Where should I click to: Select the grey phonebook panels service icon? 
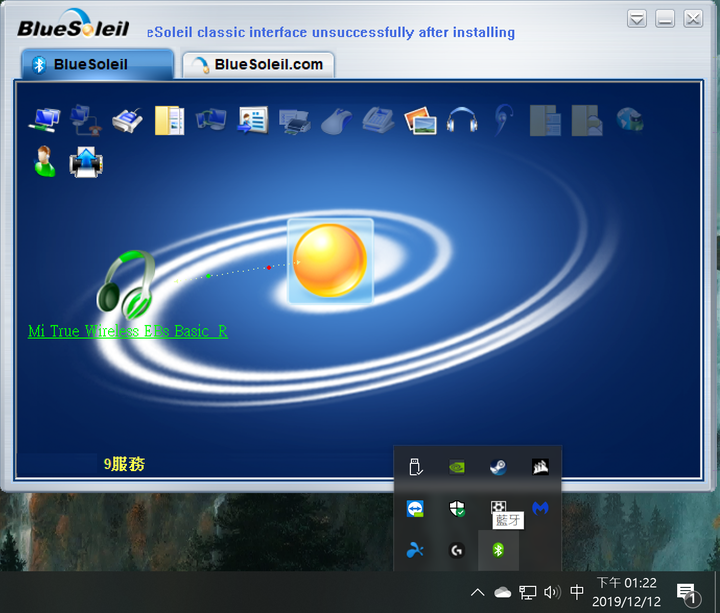546,121
